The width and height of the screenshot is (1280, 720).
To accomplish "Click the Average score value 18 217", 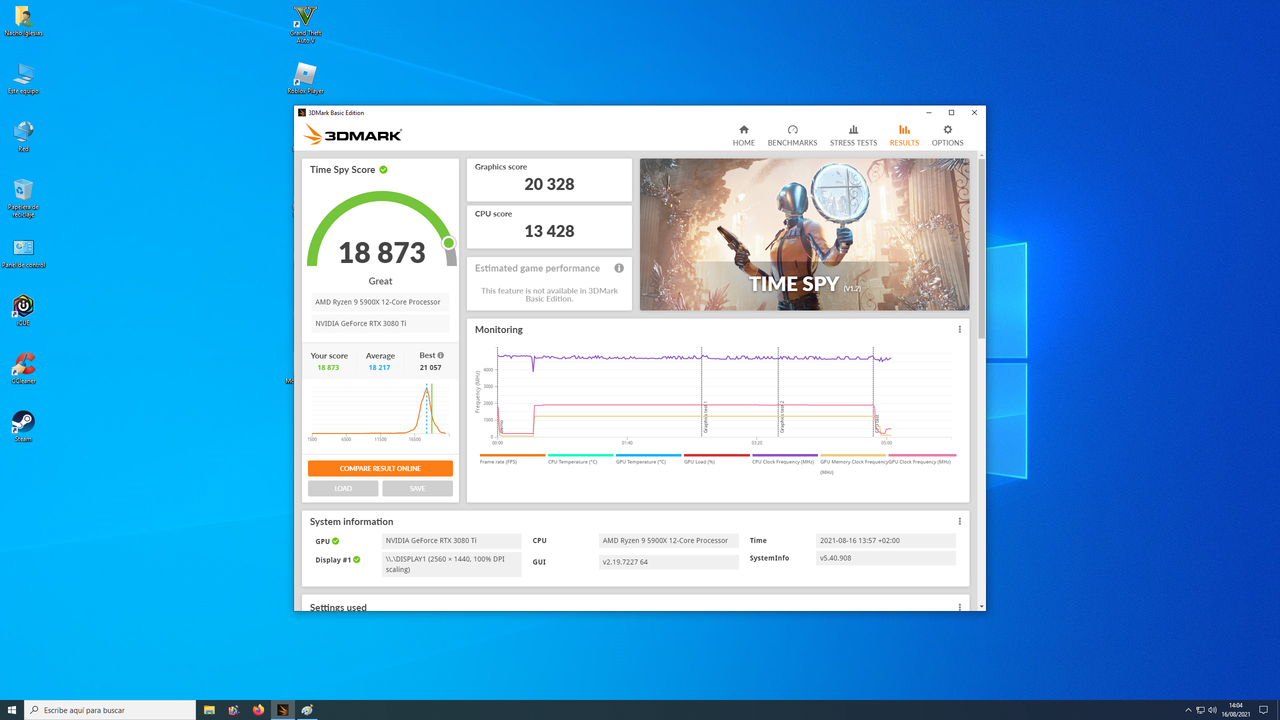I will (x=379, y=368).
